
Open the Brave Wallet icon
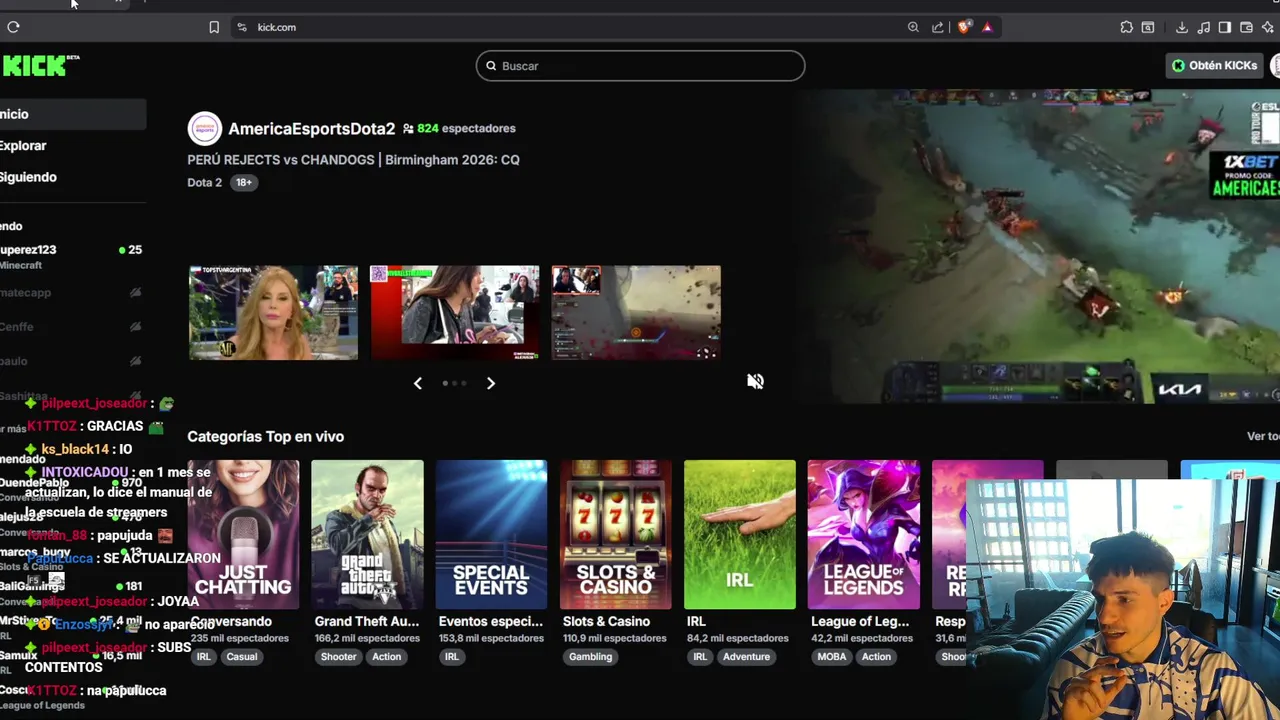1246,27
